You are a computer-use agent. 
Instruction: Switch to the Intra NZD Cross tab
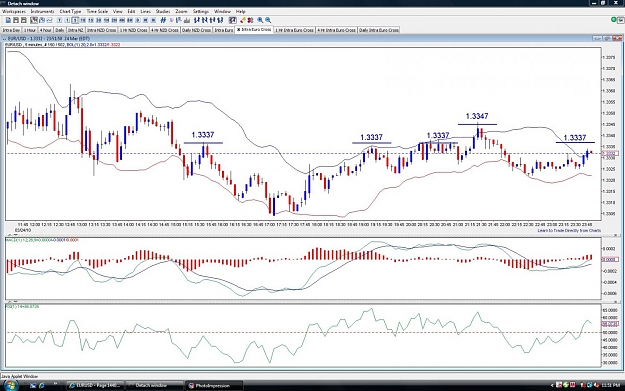102,30
